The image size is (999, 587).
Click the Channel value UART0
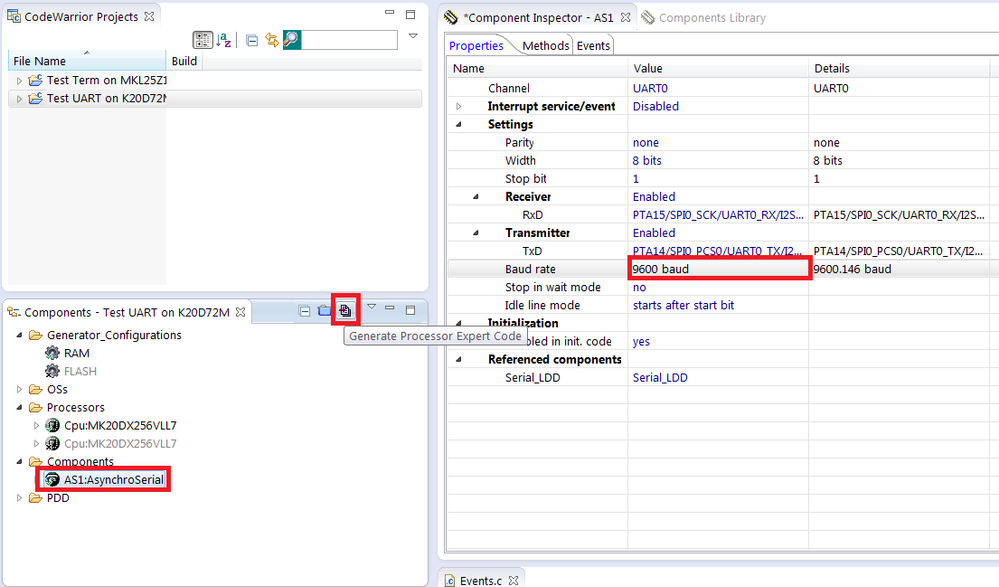(x=650, y=89)
